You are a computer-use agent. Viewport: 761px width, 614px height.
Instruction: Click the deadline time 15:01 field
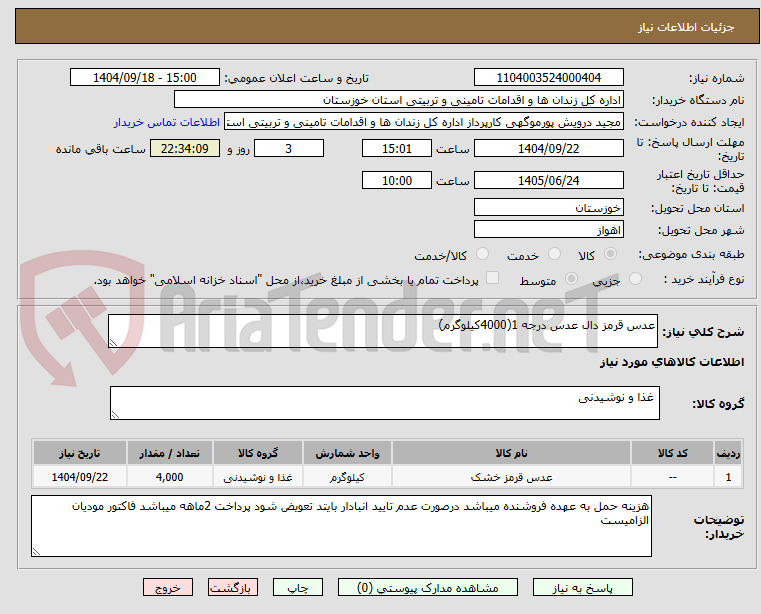(397, 149)
